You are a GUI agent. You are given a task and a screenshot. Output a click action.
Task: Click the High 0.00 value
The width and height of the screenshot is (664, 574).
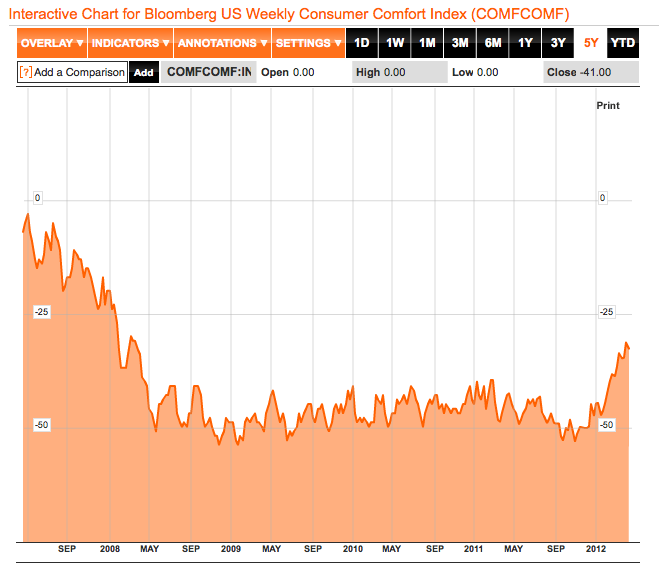click(381, 72)
